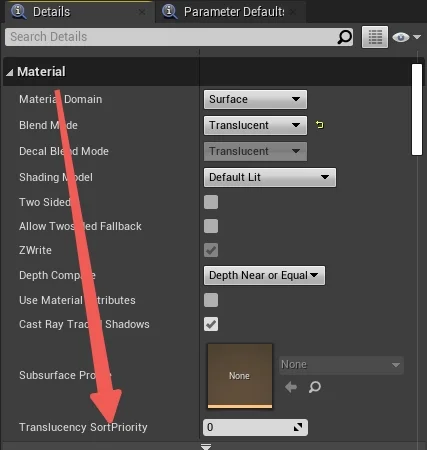
Task: Click the Parameter Defaults tab icon
Action: (170, 12)
